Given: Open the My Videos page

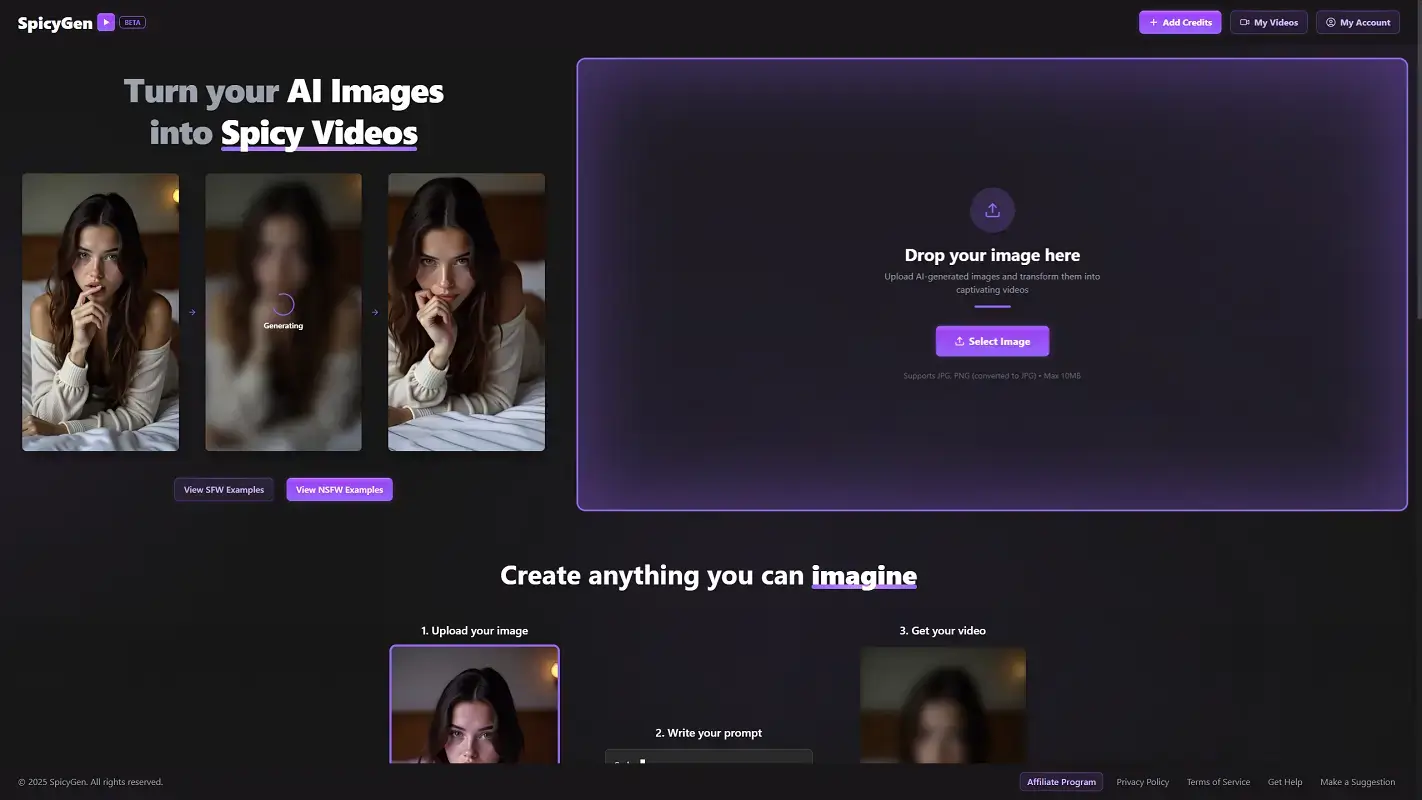Looking at the screenshot, I should (x=1268, y=22).
